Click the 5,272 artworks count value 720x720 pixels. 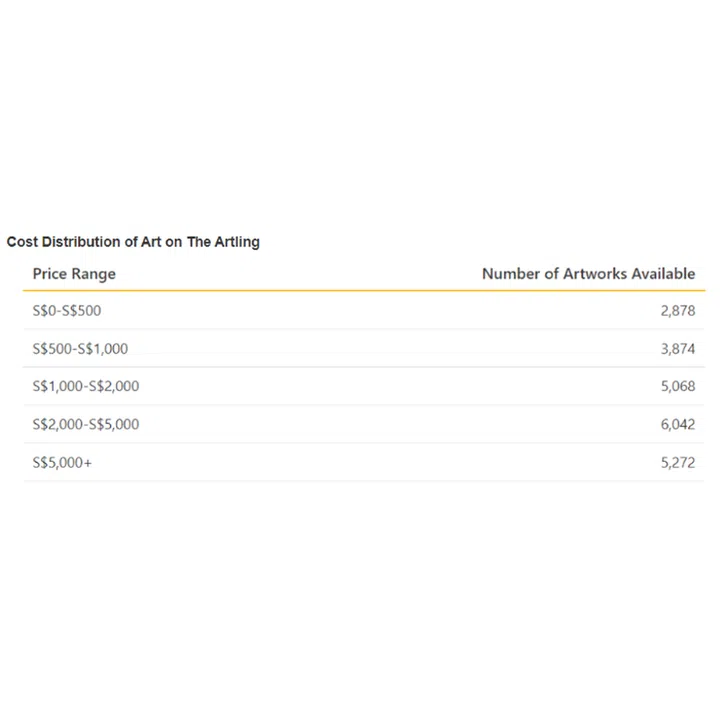pos(677,463)
